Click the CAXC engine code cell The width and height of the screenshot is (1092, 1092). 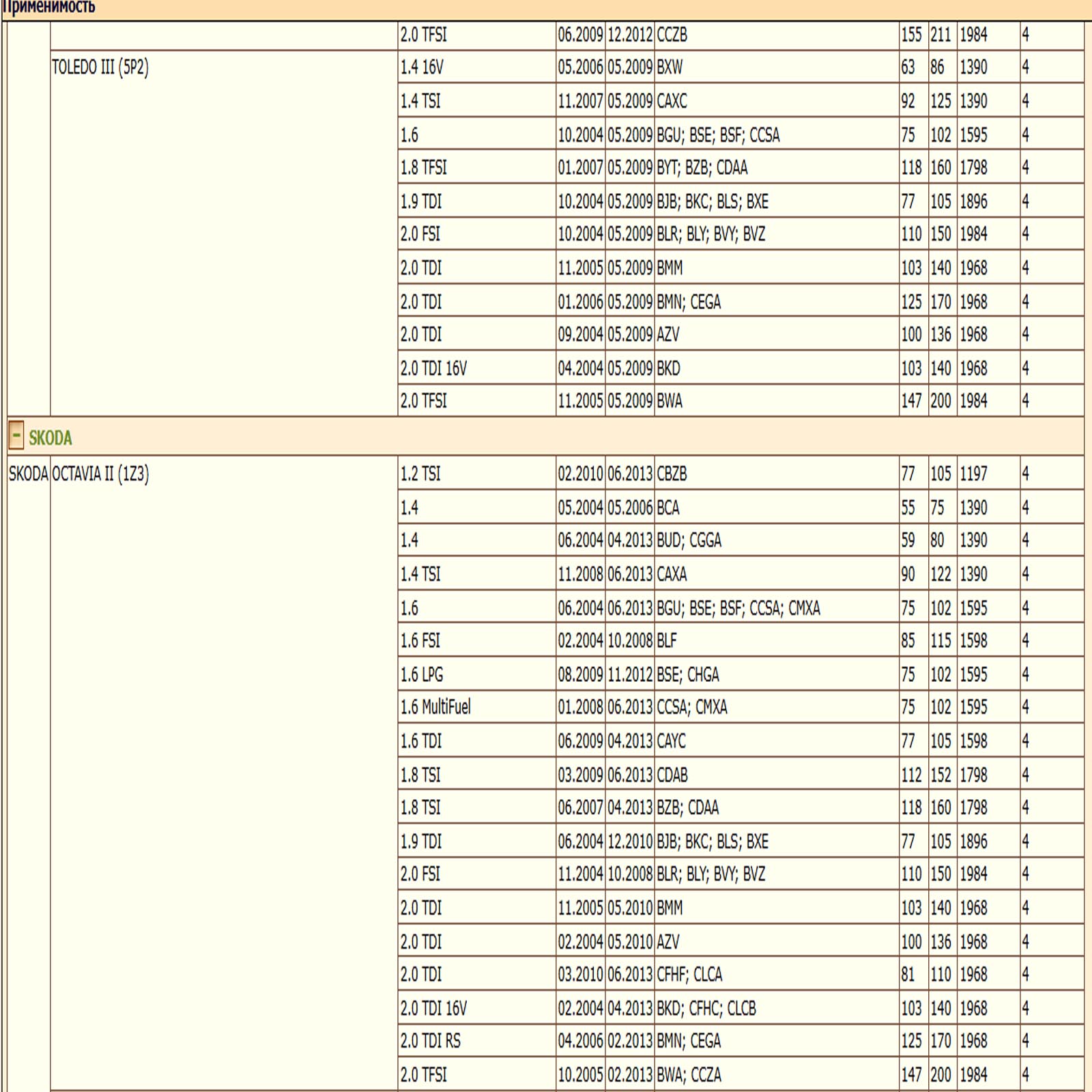672,101
